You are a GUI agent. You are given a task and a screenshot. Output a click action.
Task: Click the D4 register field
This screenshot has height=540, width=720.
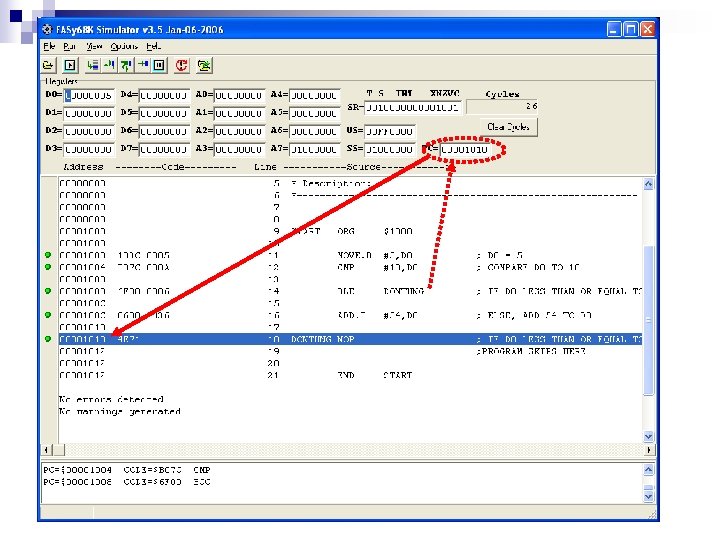[x=164, y=96]
